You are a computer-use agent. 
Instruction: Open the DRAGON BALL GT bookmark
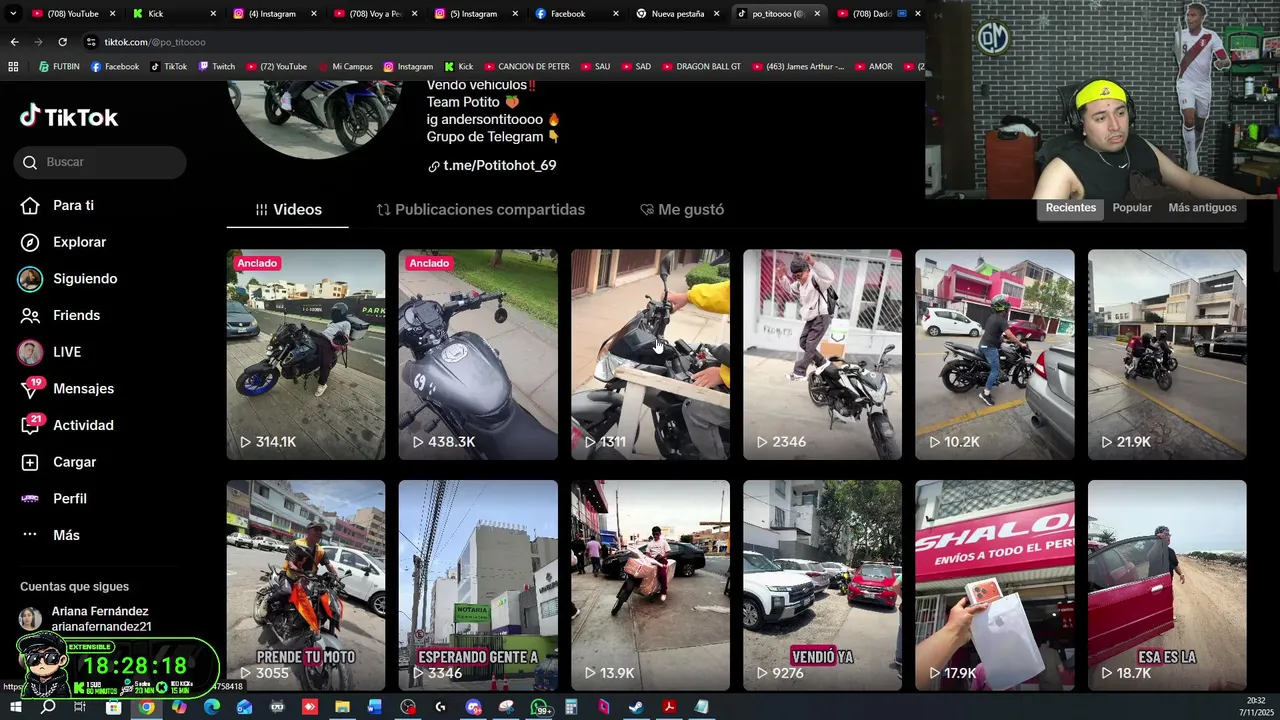click(x=701, y=67)
